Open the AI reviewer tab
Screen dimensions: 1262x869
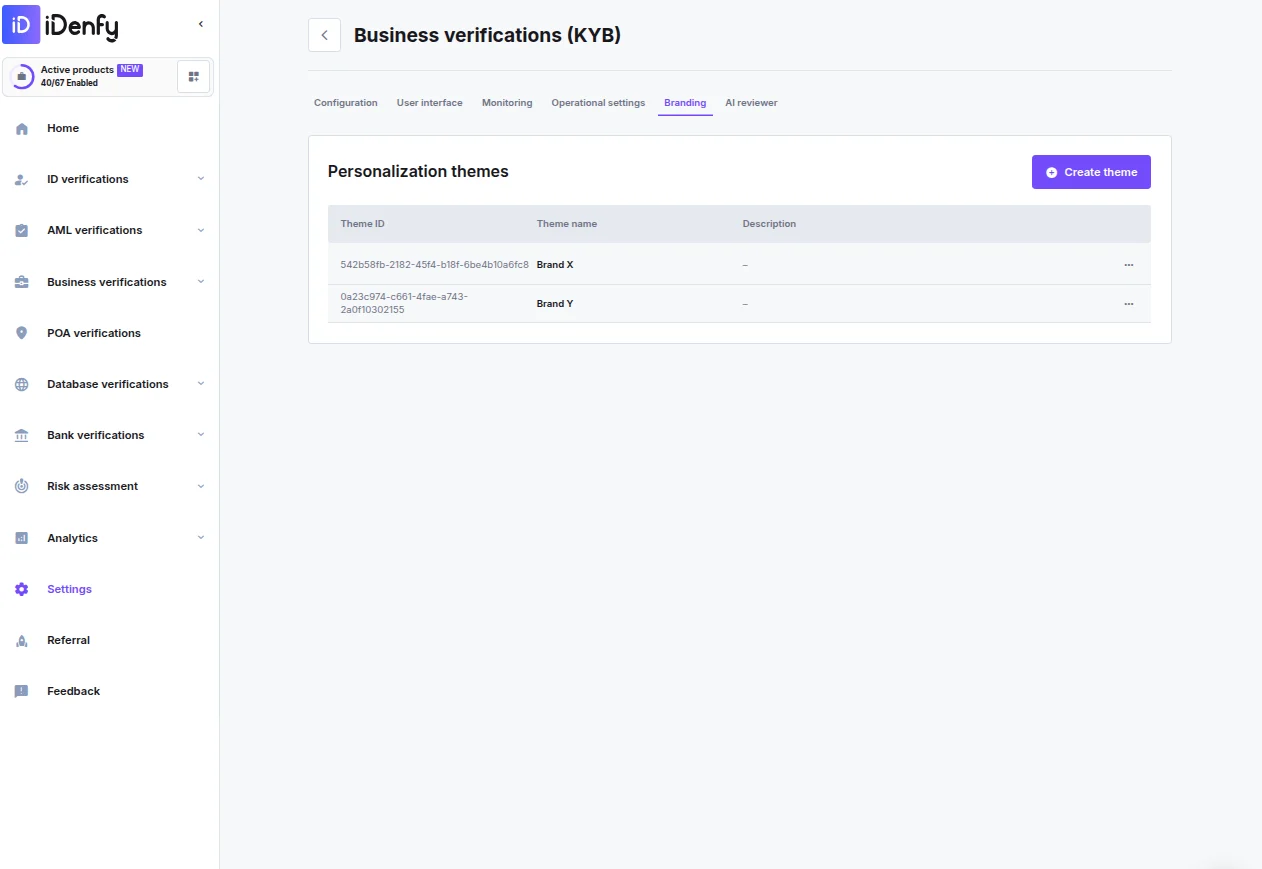751,103
